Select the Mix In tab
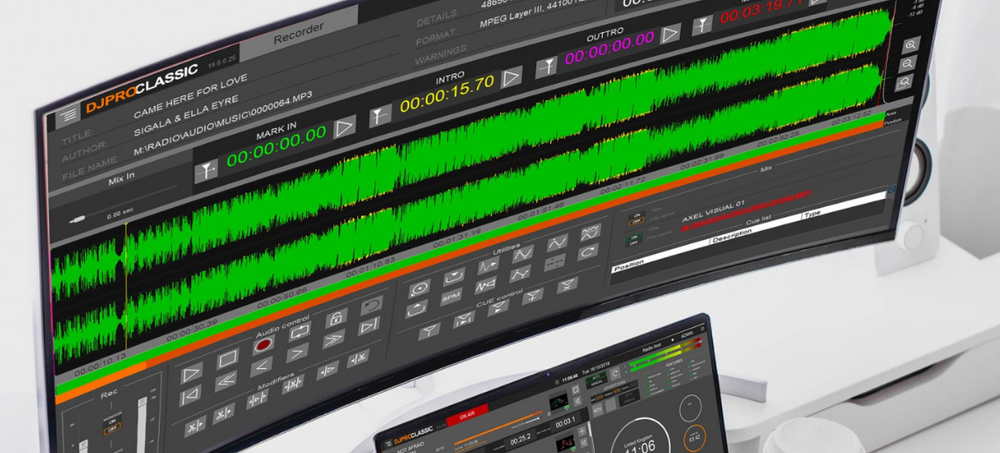The height and width of the screenshot is (453, 1000). point(121,180)
